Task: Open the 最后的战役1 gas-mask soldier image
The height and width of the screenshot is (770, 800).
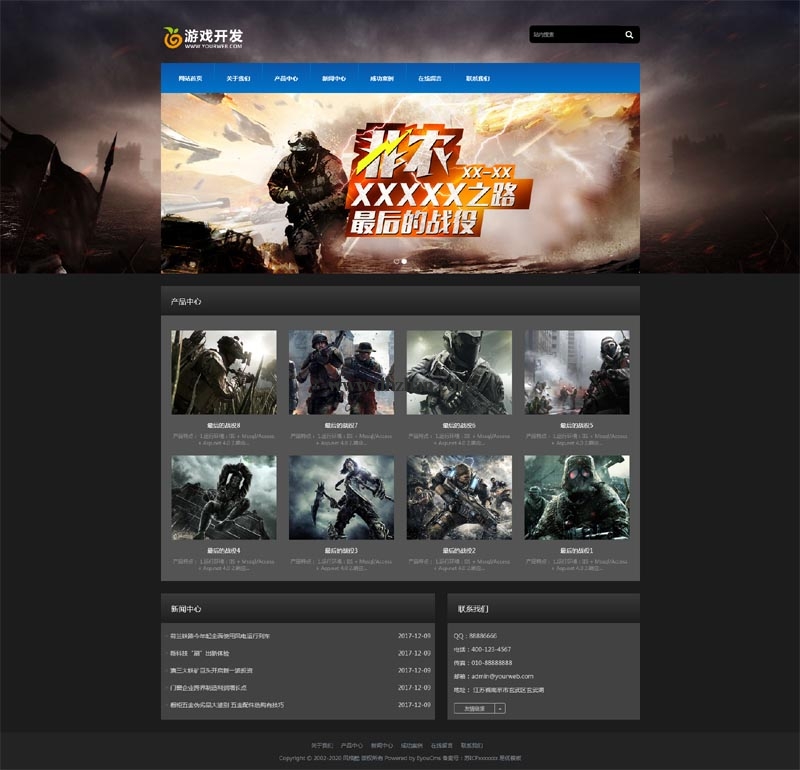Action: pyautogui.click(x=577, y=497)
